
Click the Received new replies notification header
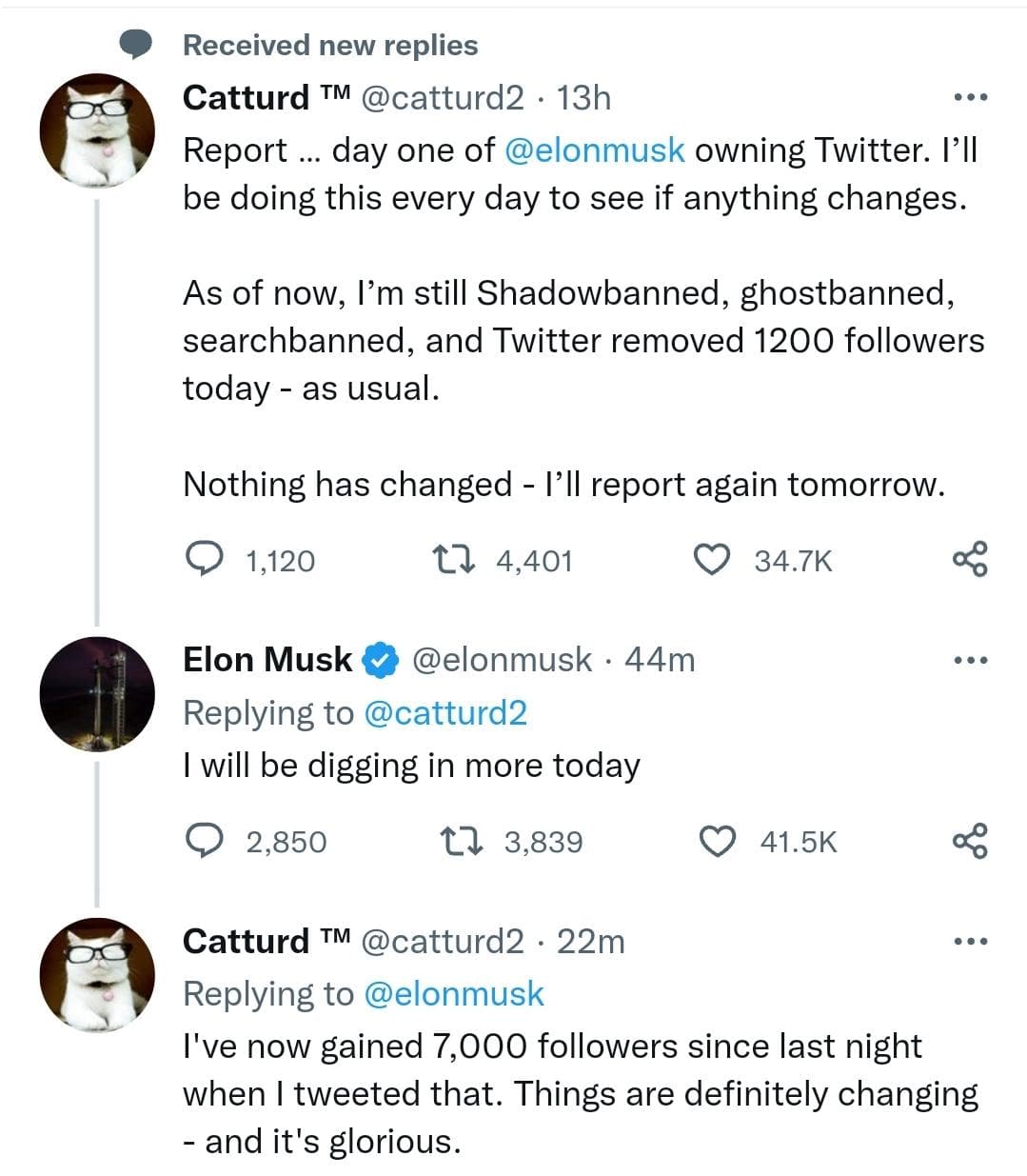pos(330,45)
